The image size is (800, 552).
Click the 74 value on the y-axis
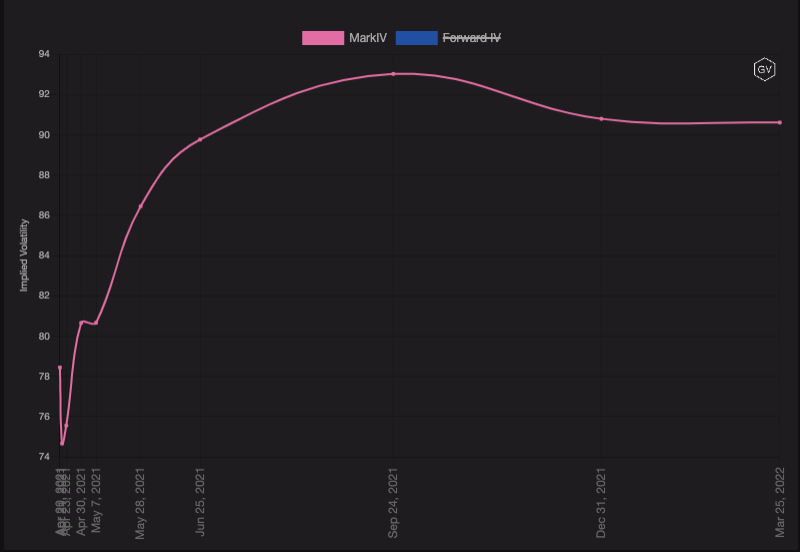tap(44, 457)
